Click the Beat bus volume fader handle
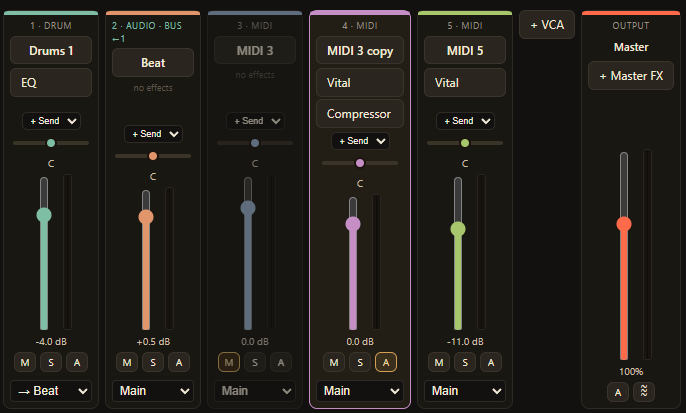The width and height of the screenshot is (686, 413). pyautogui.click(x=146, y=217)
